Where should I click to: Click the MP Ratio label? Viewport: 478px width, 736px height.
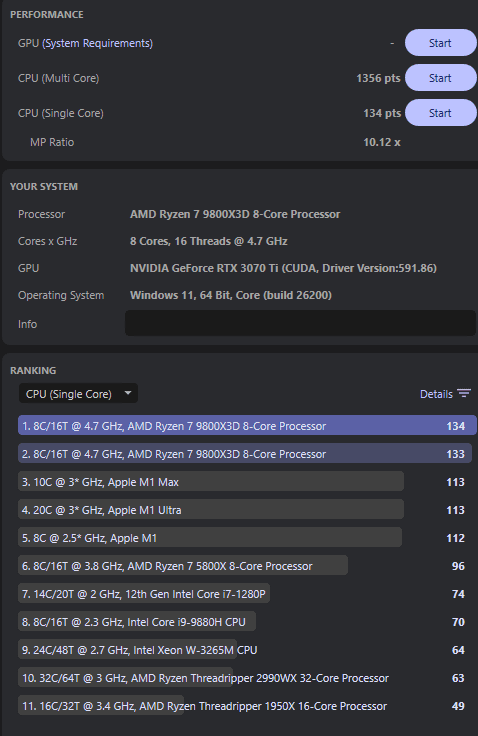tap(52, 142)
